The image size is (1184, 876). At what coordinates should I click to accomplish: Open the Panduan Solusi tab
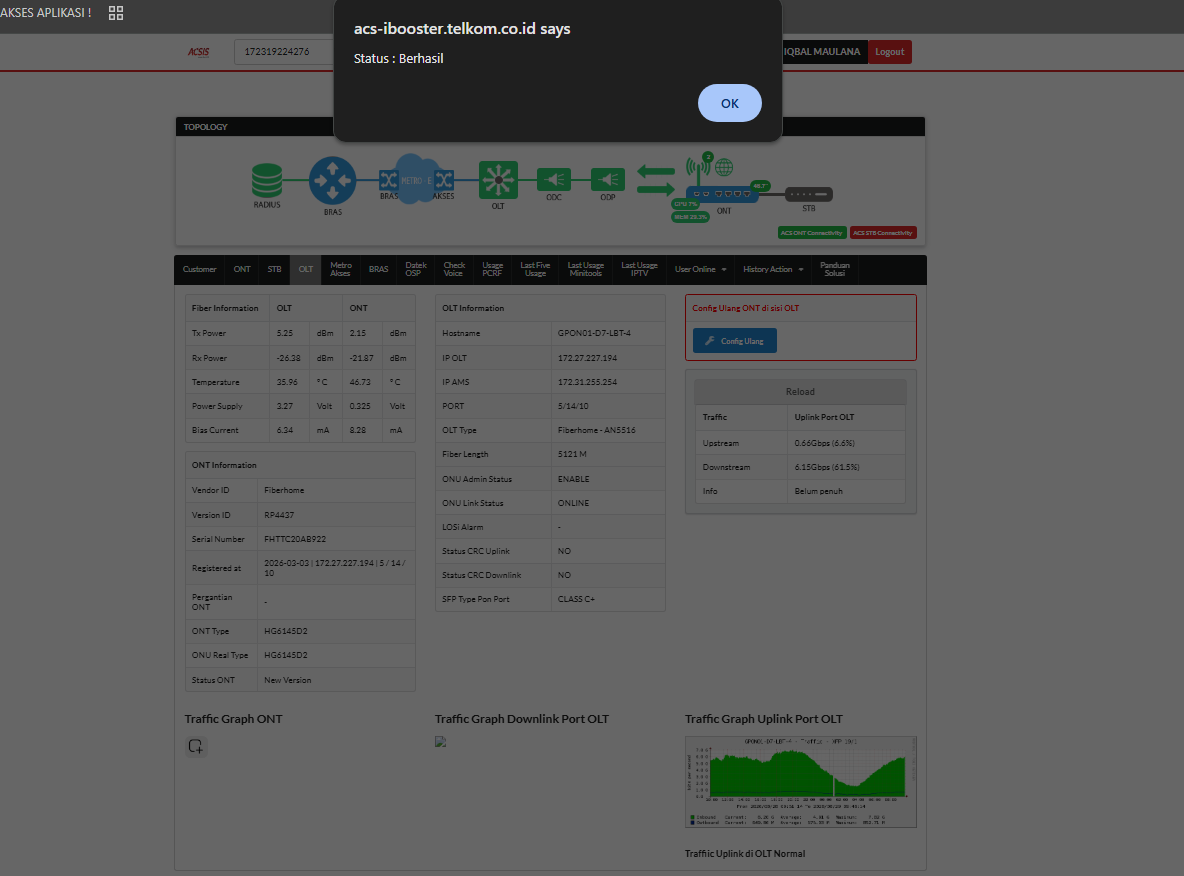[x=834, y=270]
